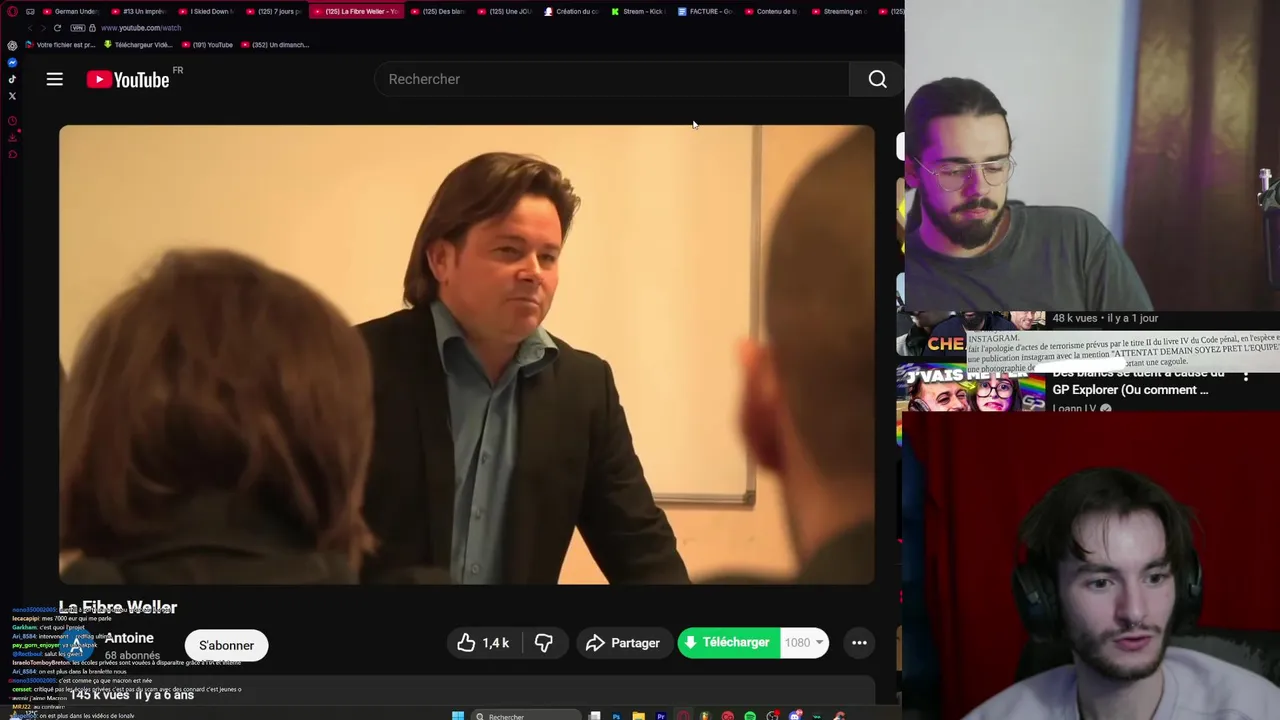Subscribe with the S'abonner button
The image size is (1280, 720).
coord(226,645)
